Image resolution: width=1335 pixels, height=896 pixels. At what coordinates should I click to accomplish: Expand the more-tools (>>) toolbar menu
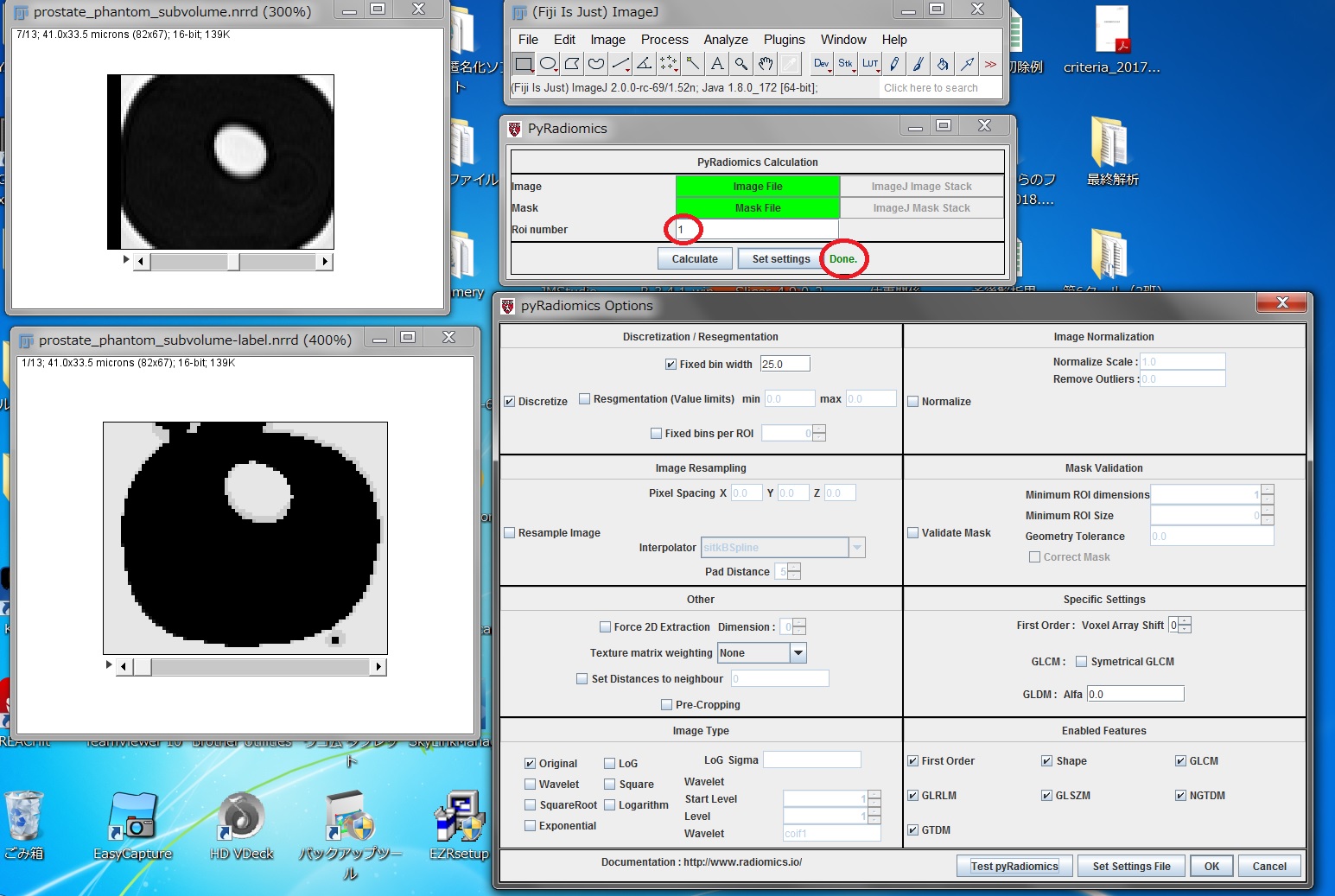[x=990, y=64]
